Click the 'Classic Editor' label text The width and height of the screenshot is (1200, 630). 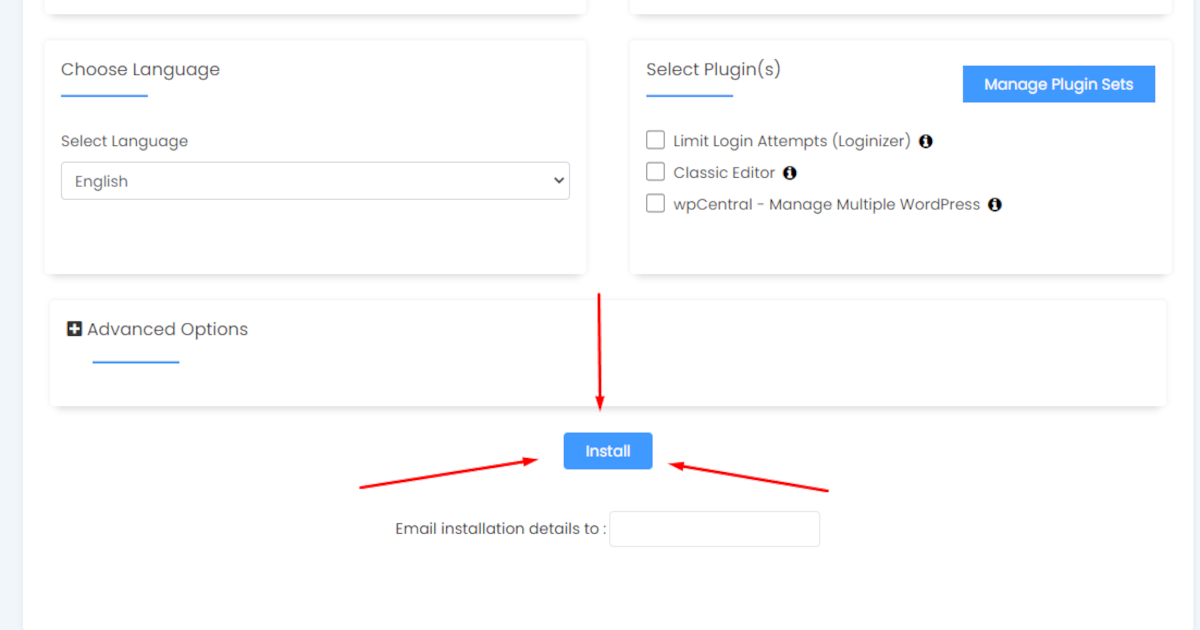click(724, 173)
